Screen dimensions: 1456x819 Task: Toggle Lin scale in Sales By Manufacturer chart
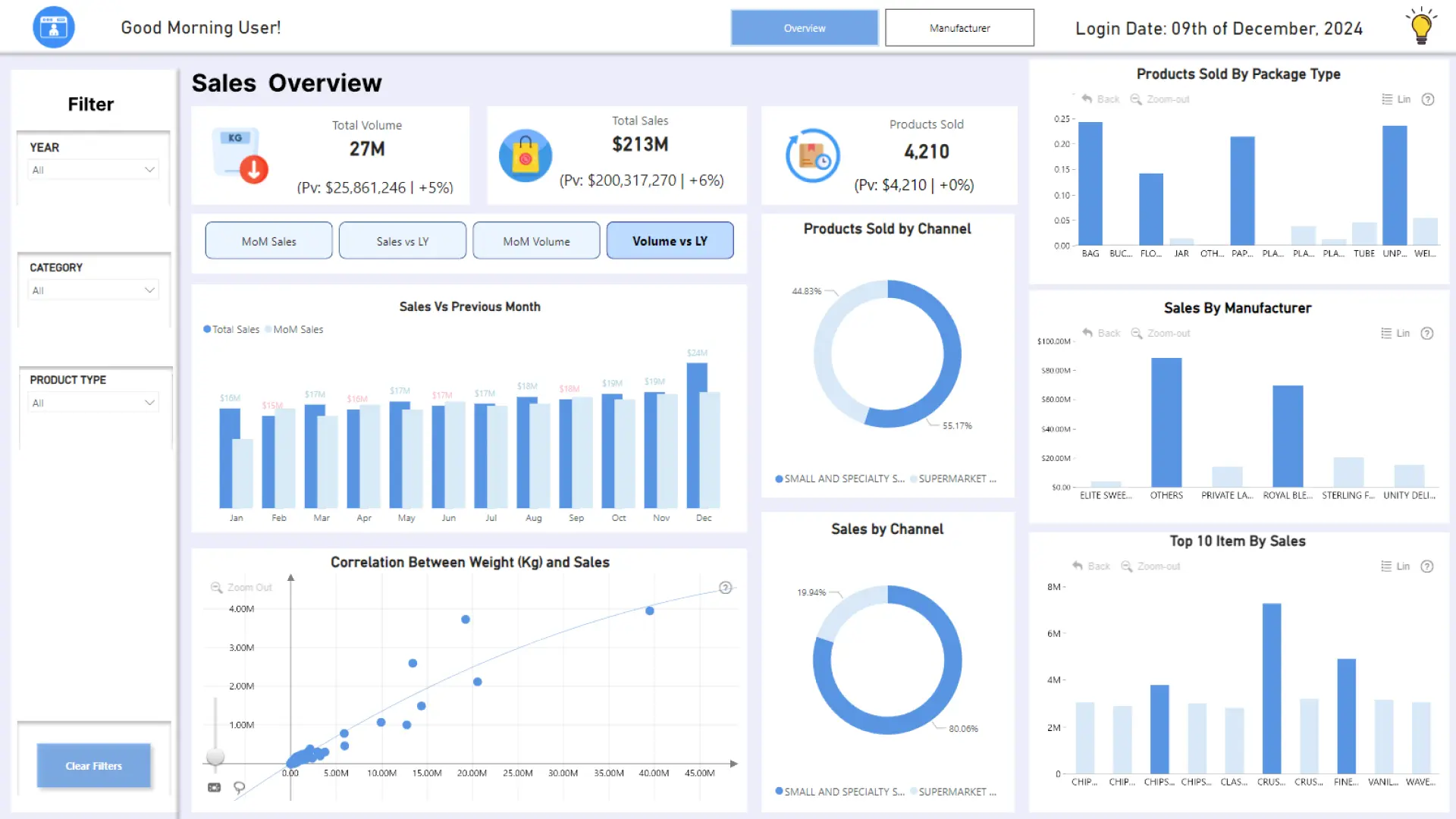click(1395, 333)
